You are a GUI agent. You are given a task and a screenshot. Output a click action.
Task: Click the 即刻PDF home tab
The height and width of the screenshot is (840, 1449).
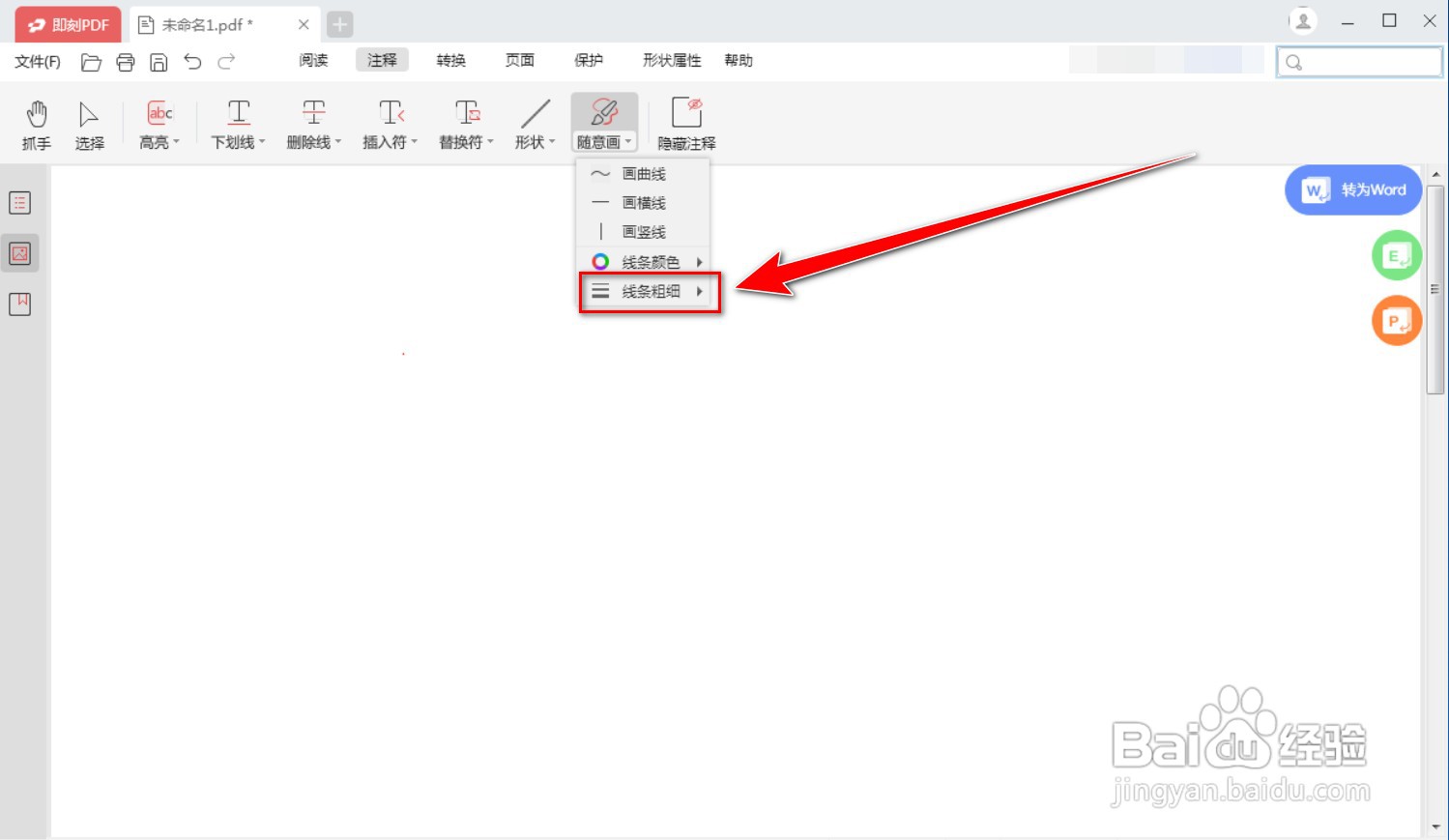click(68, 24)
